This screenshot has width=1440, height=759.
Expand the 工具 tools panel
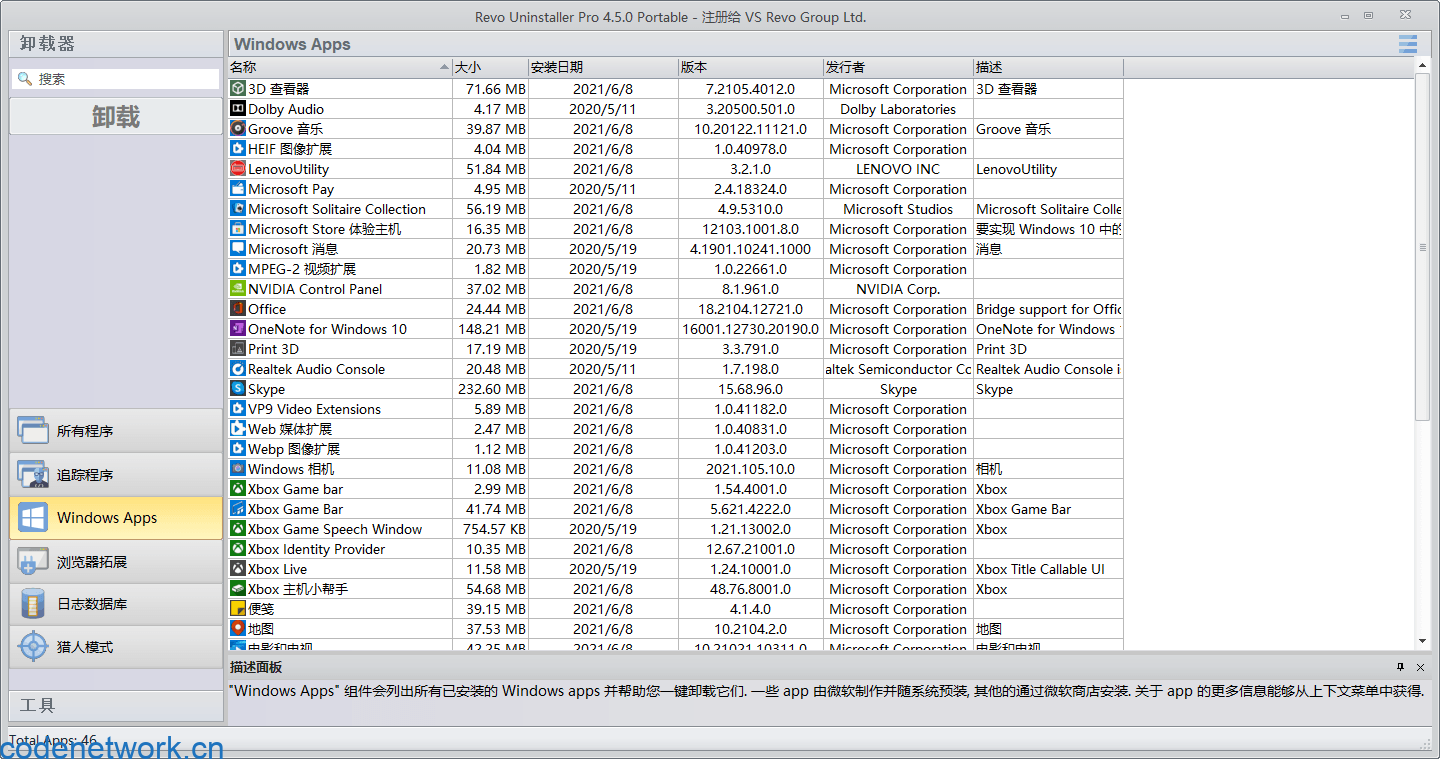click(116, 705)
